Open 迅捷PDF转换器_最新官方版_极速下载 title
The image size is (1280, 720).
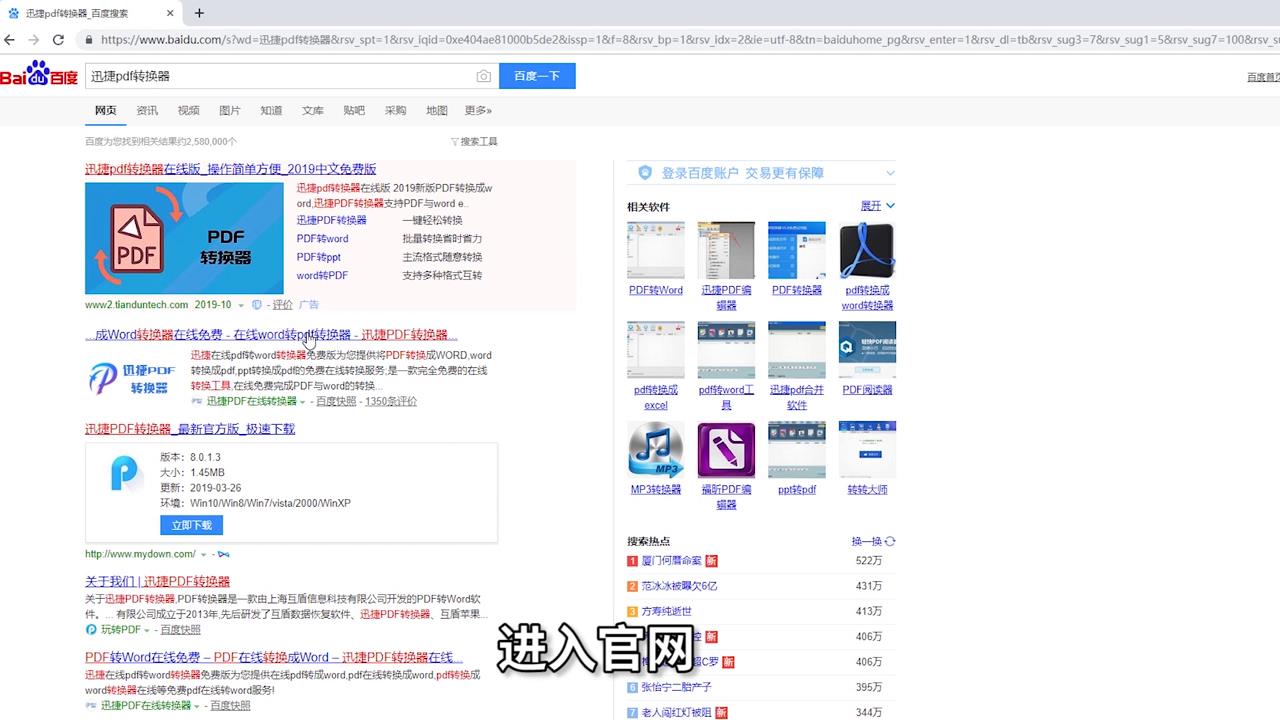click(x=190, y=429)
